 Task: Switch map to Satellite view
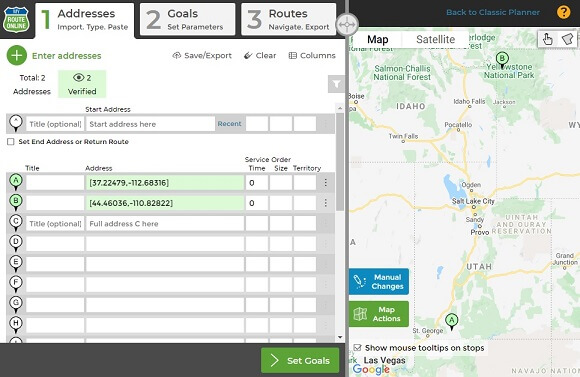click(x=435, y=39)
